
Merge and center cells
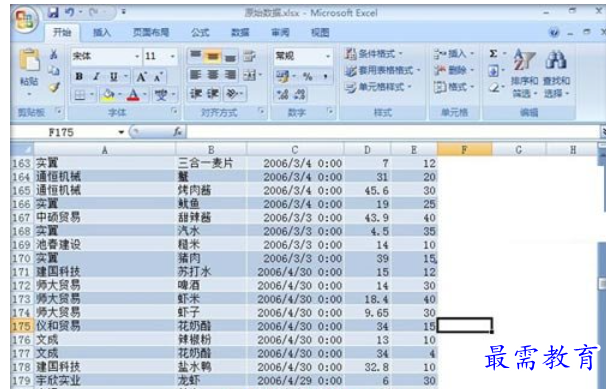click(250, 75)
